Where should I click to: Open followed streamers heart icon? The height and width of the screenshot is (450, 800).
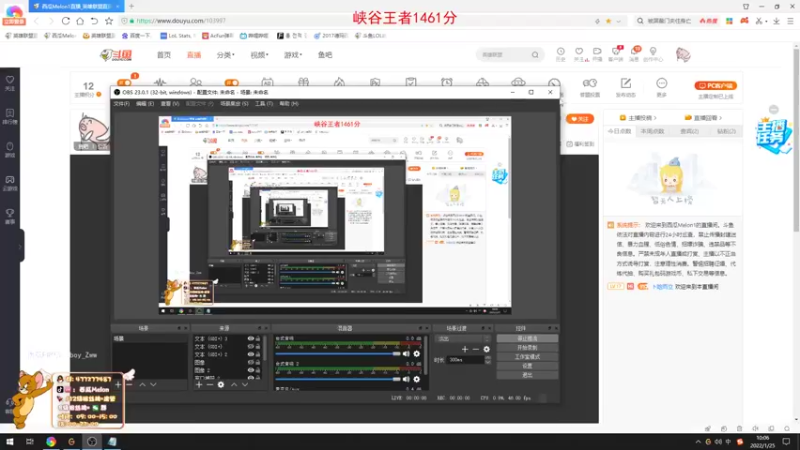coord(579,52)
